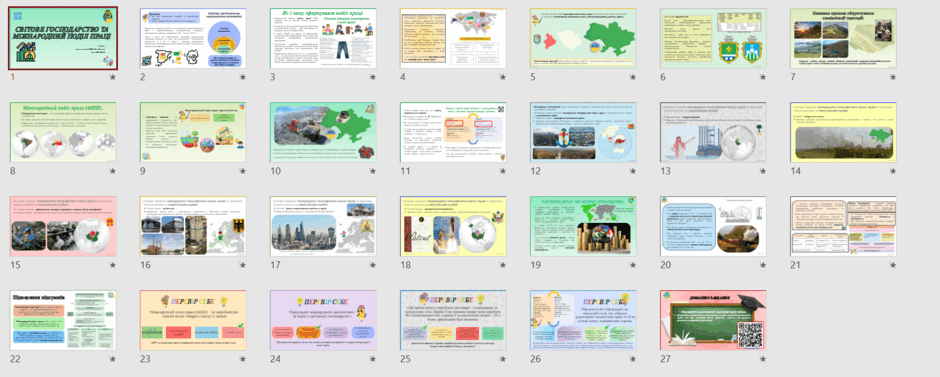Select the title slide 1 thumbnail
Viewport: 940px width, 377px height.
point(63,38)
